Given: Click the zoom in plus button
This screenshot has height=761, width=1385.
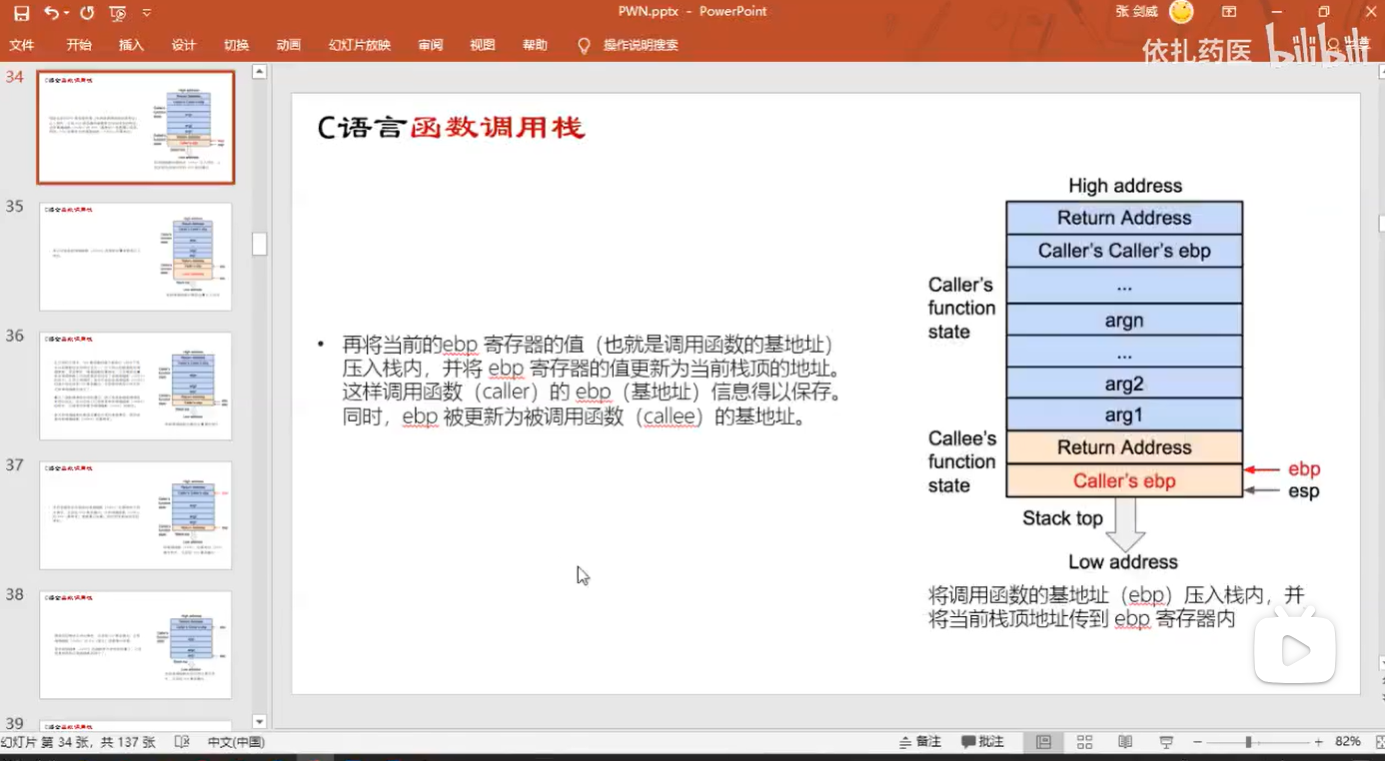Looking at the screenshot, I should 1319,742.
